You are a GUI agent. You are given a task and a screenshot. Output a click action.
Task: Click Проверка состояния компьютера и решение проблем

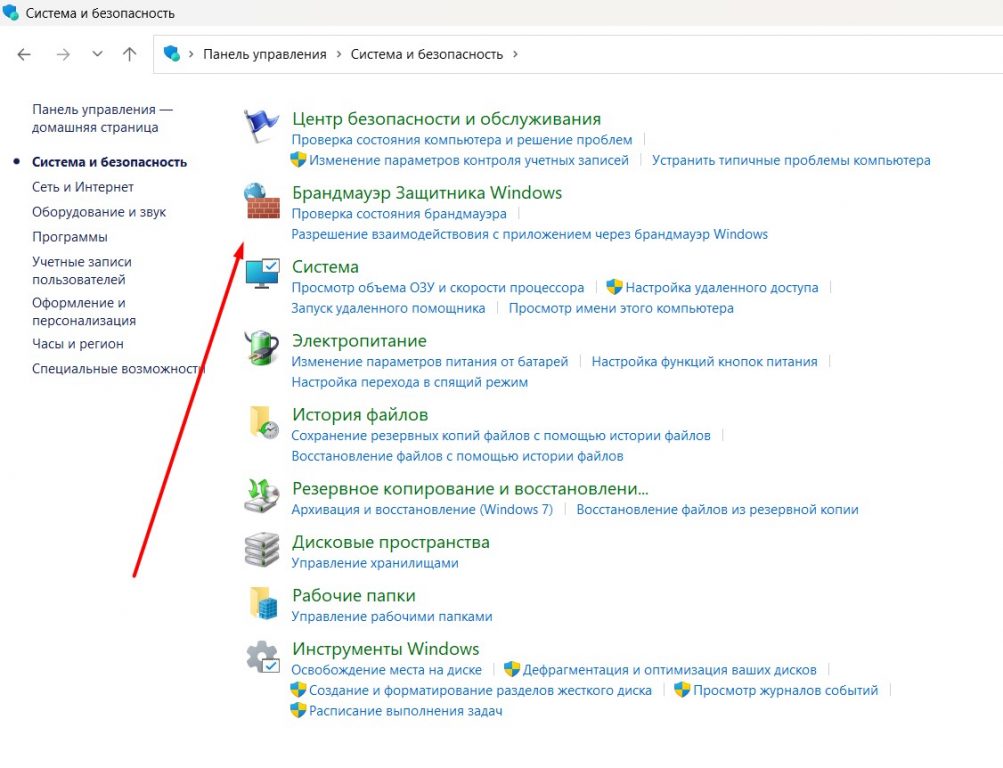(462, 139)
